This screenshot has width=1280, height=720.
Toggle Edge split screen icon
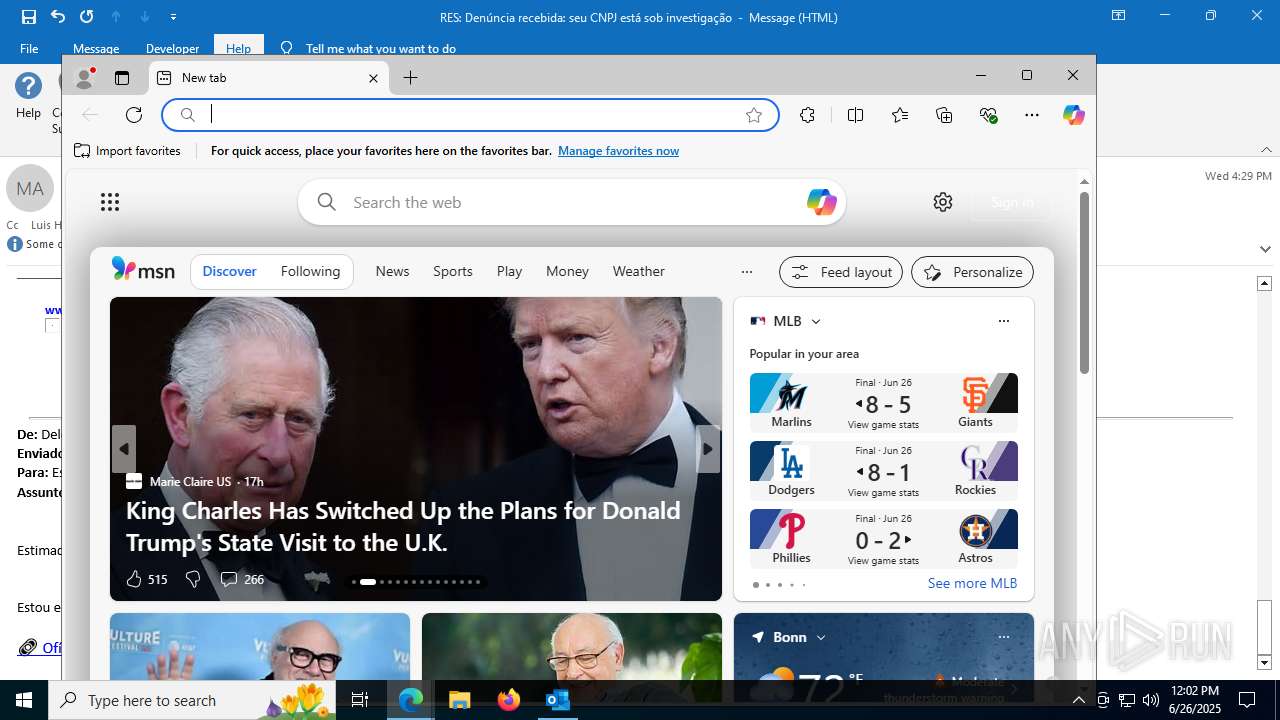(855, 115)
